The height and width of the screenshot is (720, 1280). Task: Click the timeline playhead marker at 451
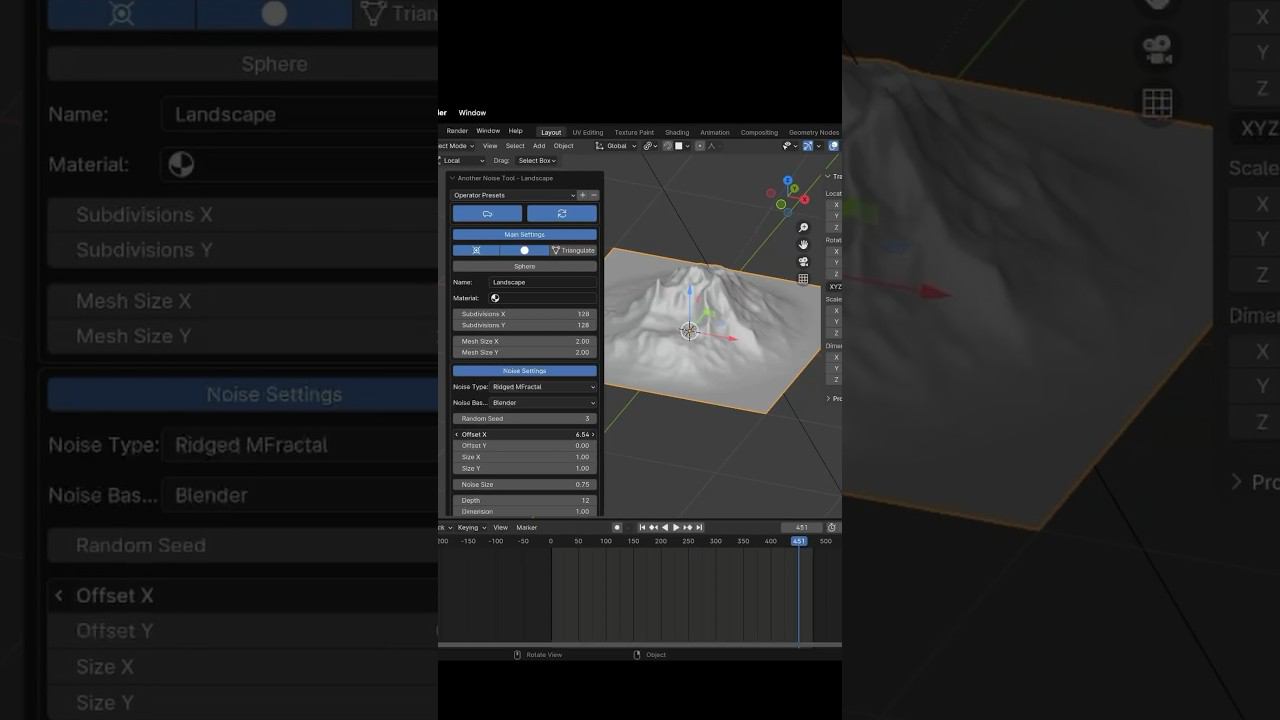(x=798, y=541)
